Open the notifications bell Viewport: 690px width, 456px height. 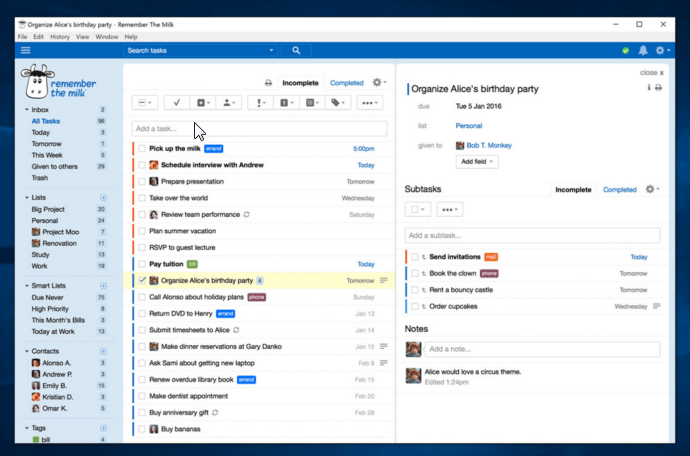(x=643, y=50)
